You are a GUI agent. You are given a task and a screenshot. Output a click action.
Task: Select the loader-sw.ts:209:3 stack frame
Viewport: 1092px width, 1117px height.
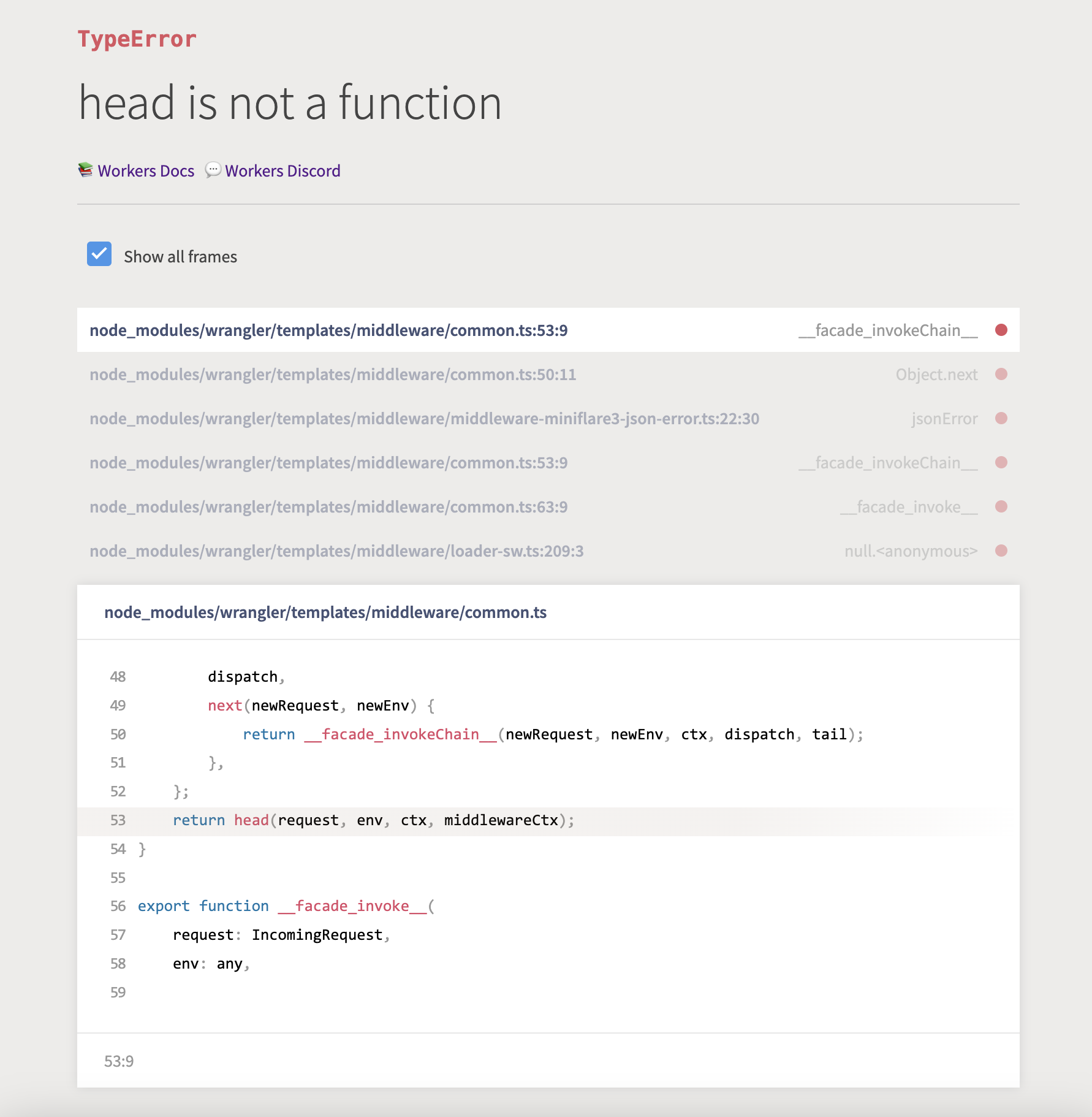(x=548, y=551)
